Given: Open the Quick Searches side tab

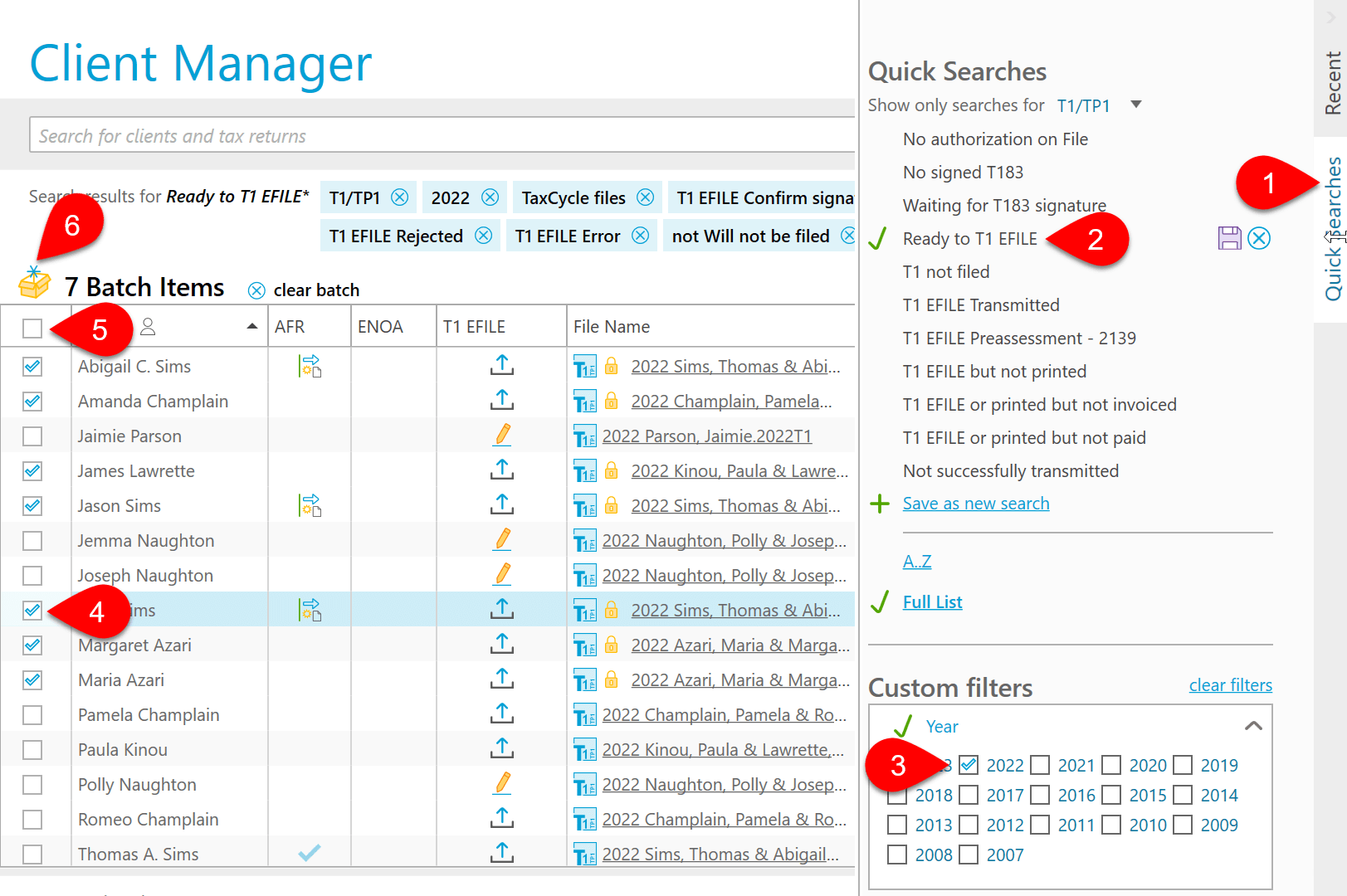Looking at the screenshot, I should pos(1331,228).
